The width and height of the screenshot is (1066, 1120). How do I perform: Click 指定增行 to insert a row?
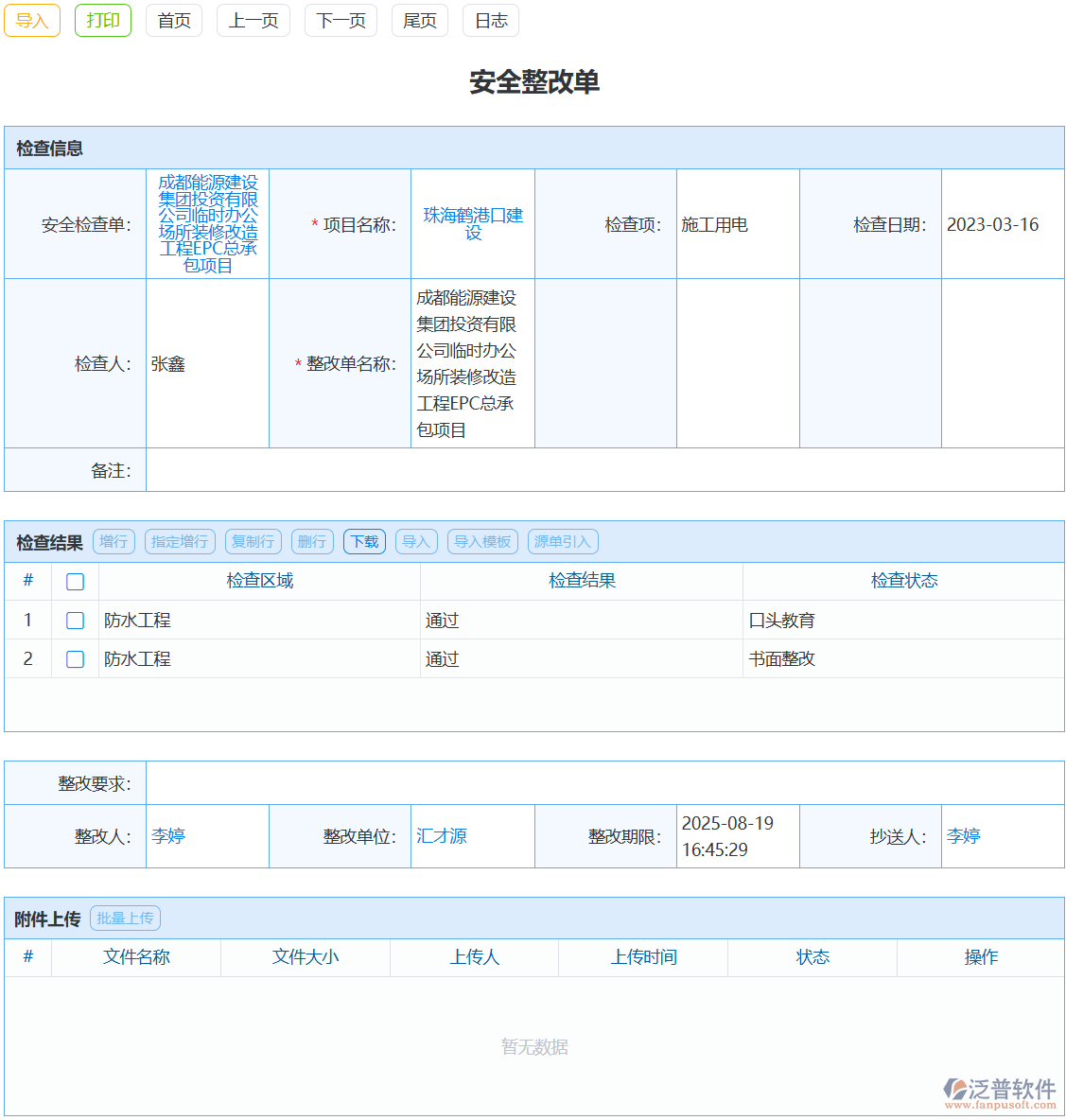tap(179, 541)
